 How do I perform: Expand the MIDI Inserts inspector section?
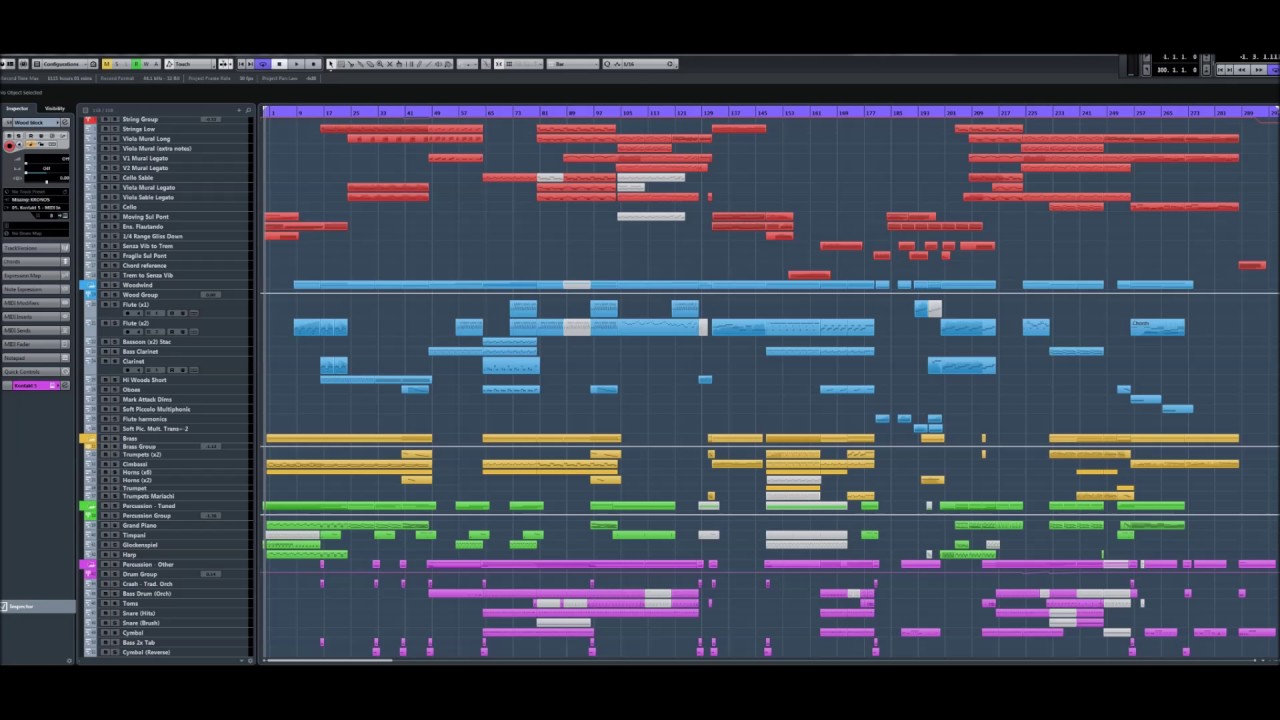click(x=36, y=316)
